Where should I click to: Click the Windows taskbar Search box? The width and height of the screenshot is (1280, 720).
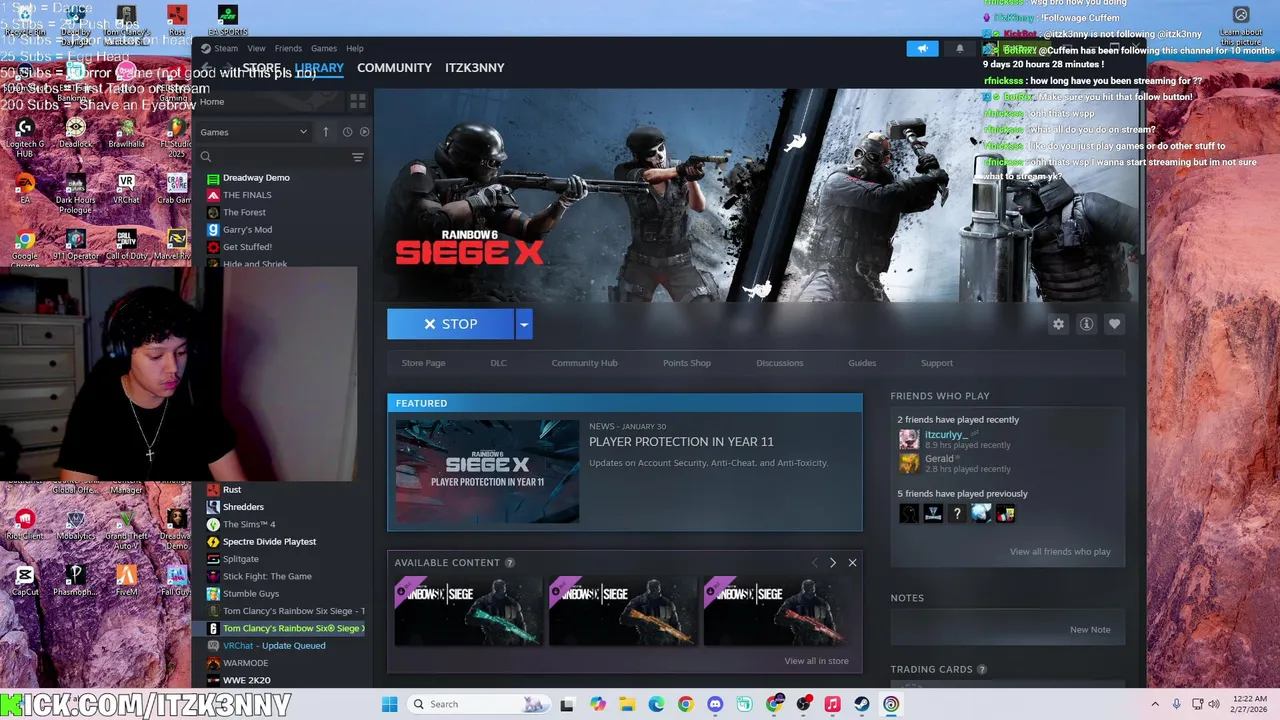(480, 704)
